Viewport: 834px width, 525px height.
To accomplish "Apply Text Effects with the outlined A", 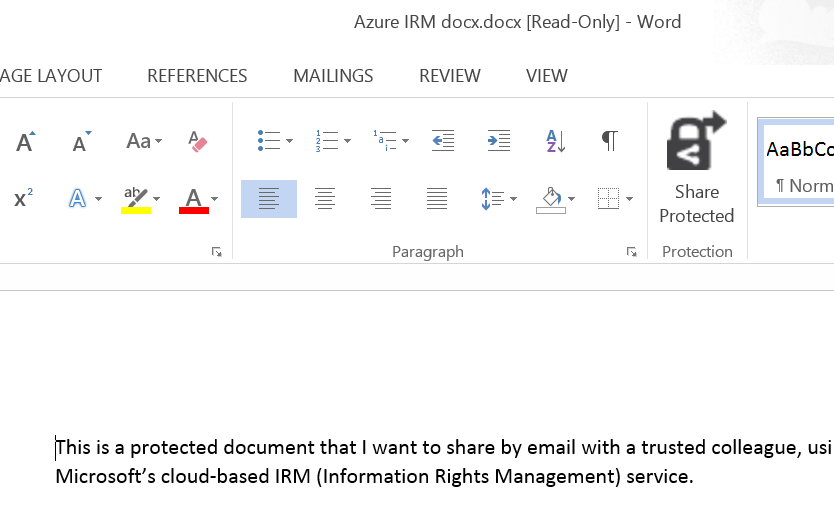I will [77, 198].
